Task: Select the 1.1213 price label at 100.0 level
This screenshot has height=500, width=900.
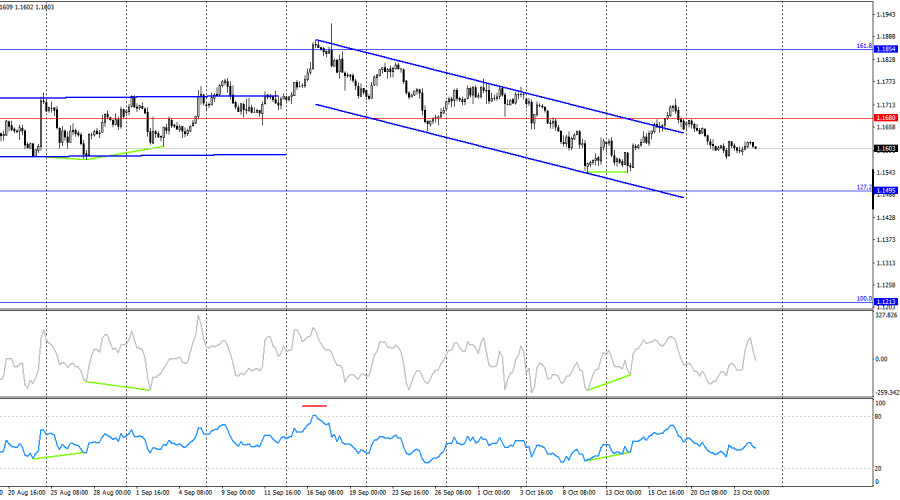Action: coord(885,301)
